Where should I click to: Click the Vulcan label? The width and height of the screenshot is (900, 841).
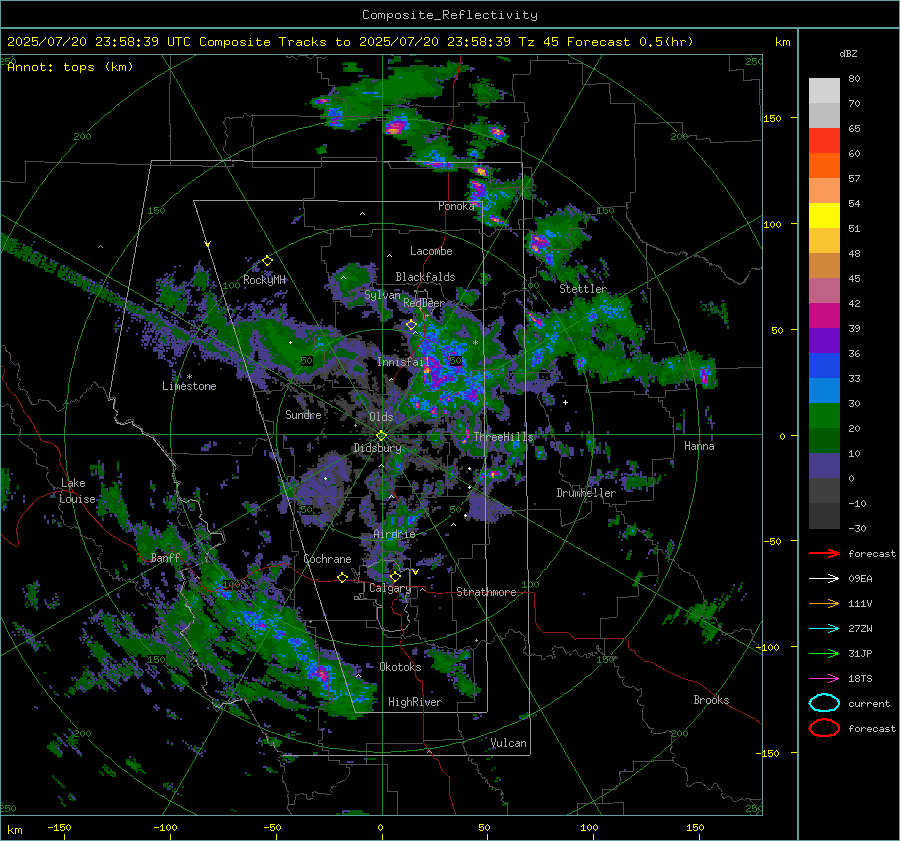(509, 743)
